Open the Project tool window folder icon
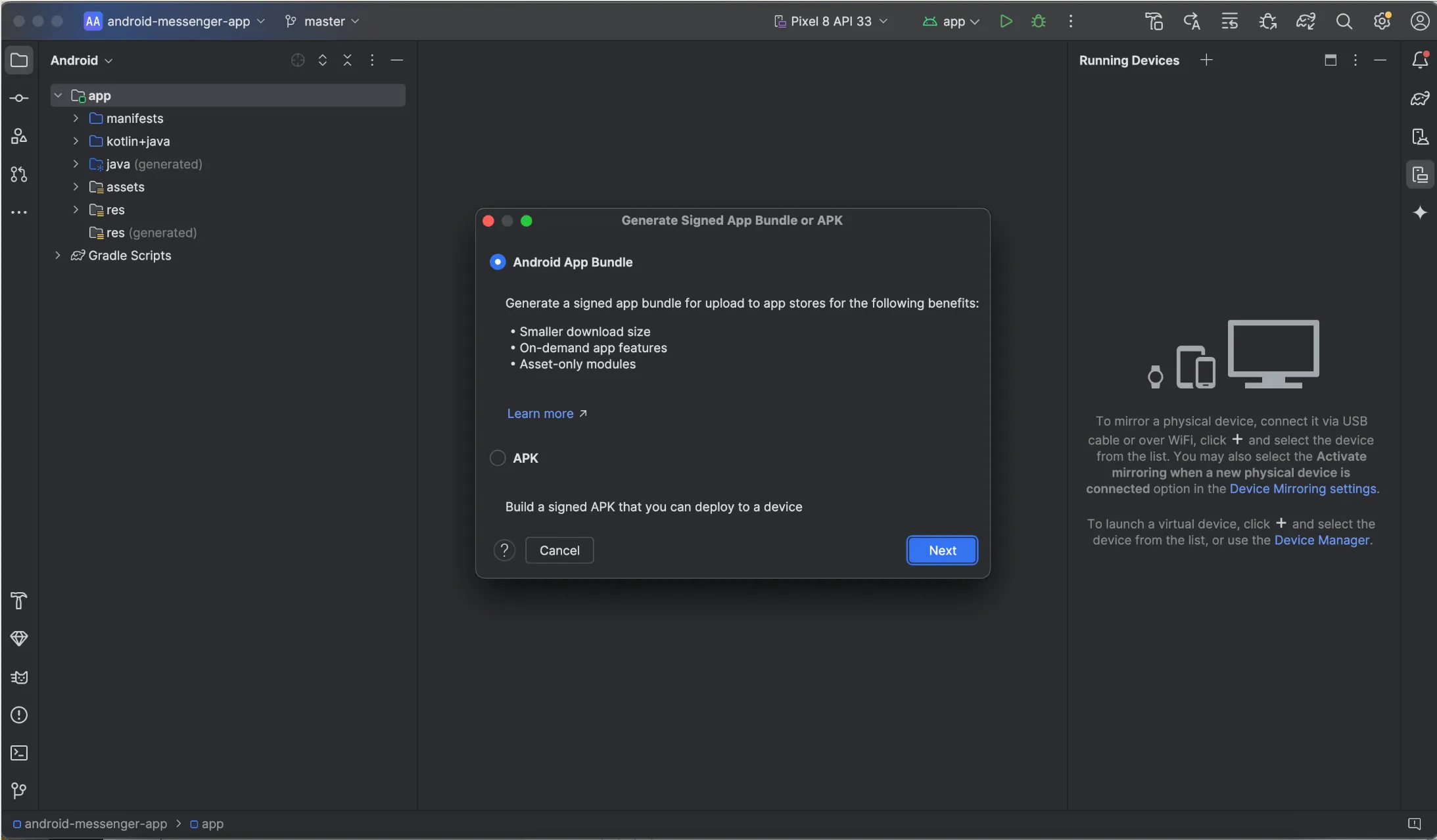The height and width of the screenshot is (840, 1437). pos(19,60)
